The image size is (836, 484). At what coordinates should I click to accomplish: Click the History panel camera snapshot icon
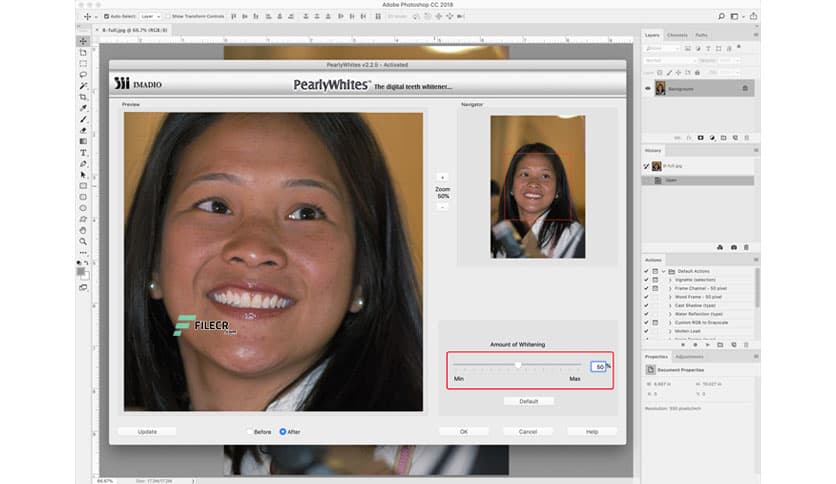click(734, 247)
